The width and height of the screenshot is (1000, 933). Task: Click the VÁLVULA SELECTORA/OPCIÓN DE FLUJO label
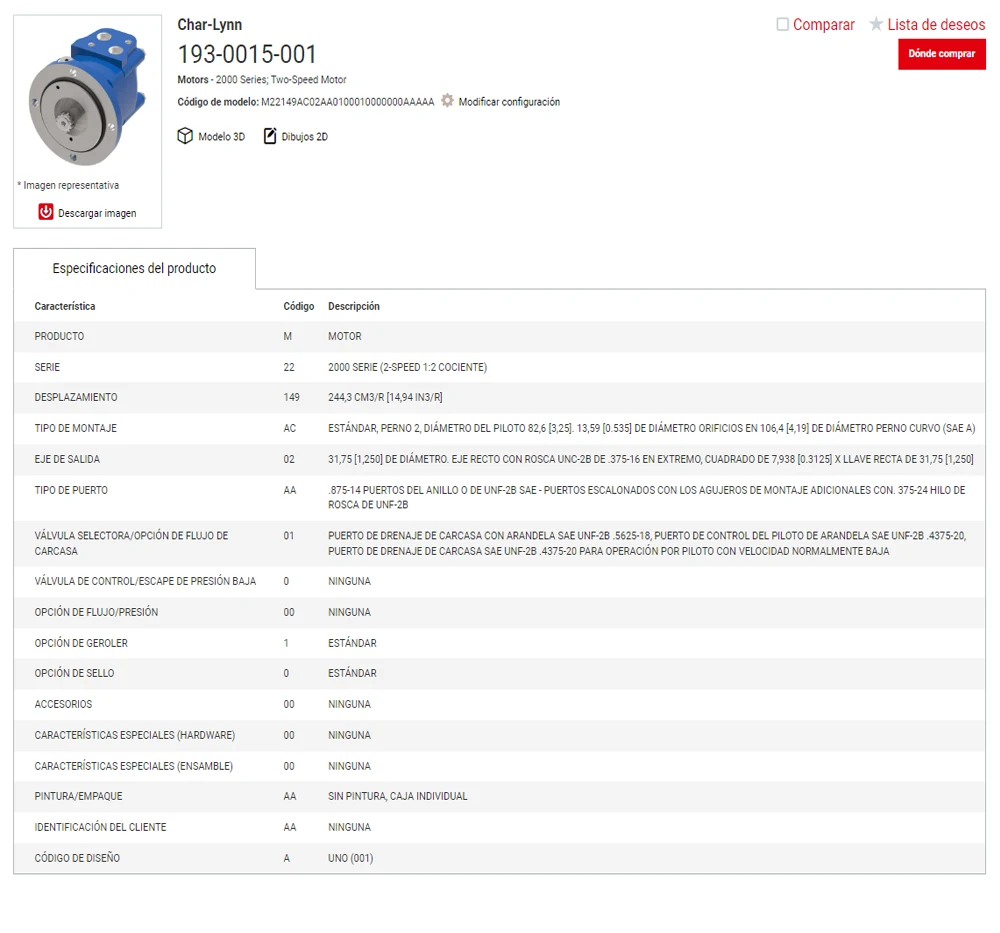click(131, 543)
